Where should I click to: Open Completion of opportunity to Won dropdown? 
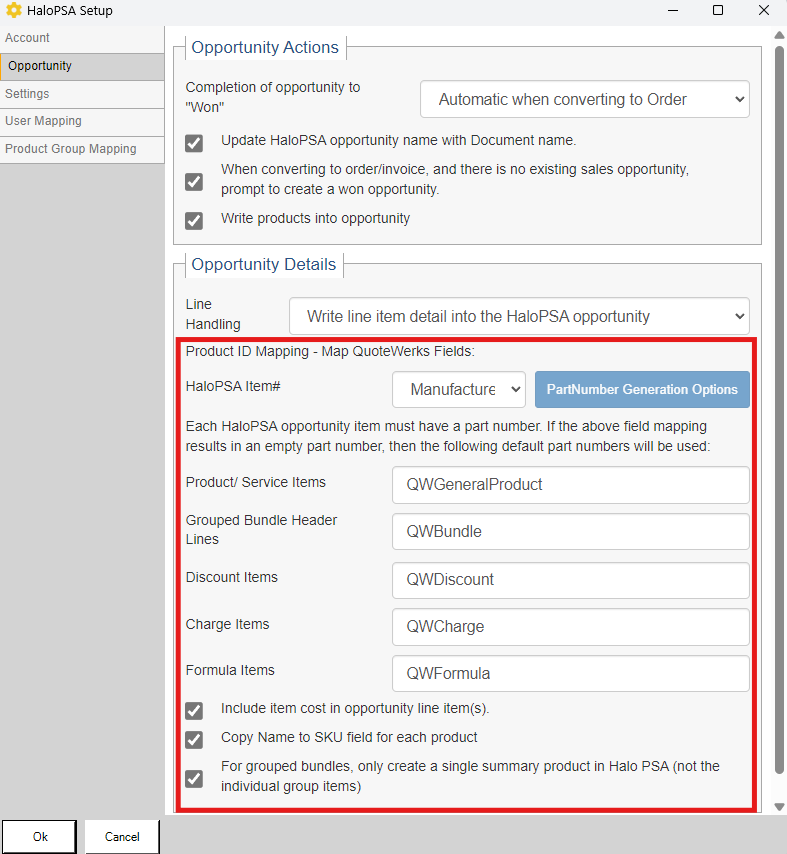tap(584, 100)
